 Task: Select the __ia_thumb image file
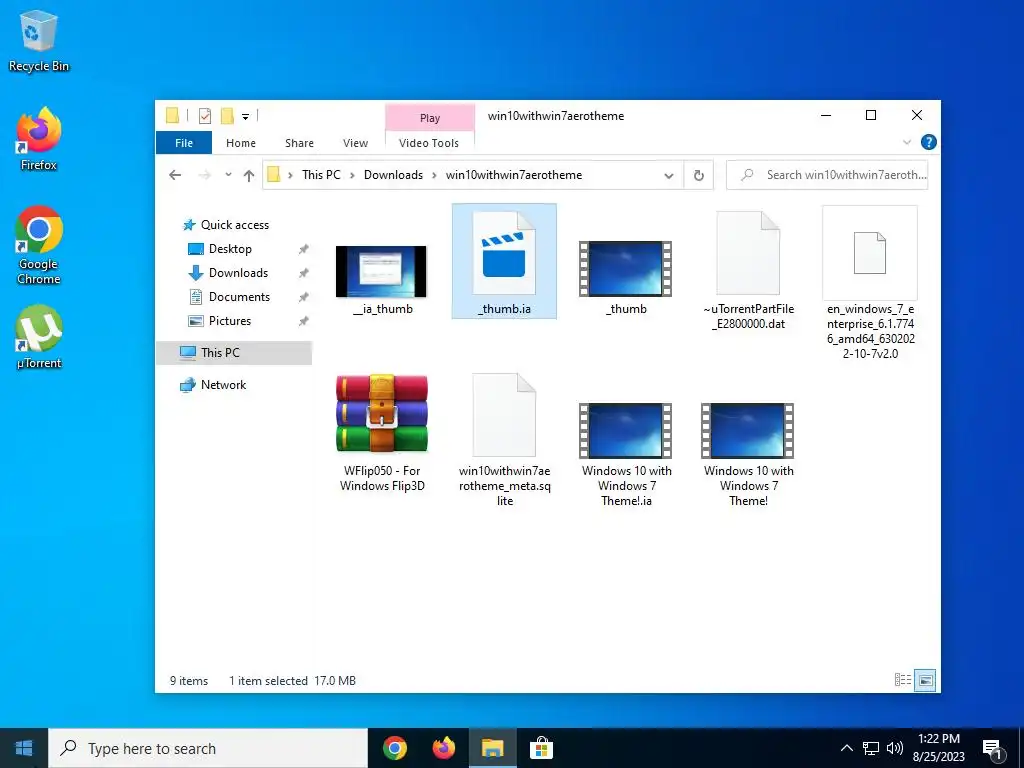coord(381,280)
